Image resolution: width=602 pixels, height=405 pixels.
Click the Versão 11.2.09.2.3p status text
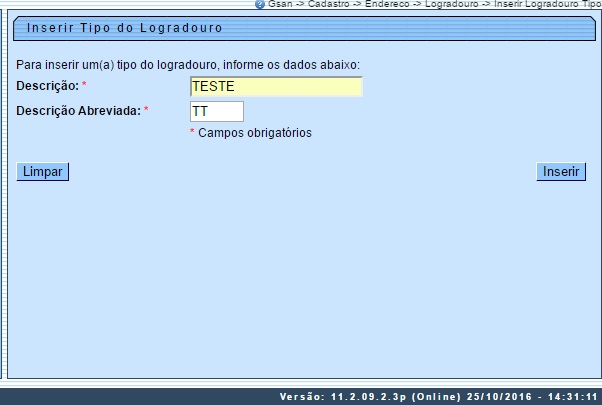pos(438,397)
